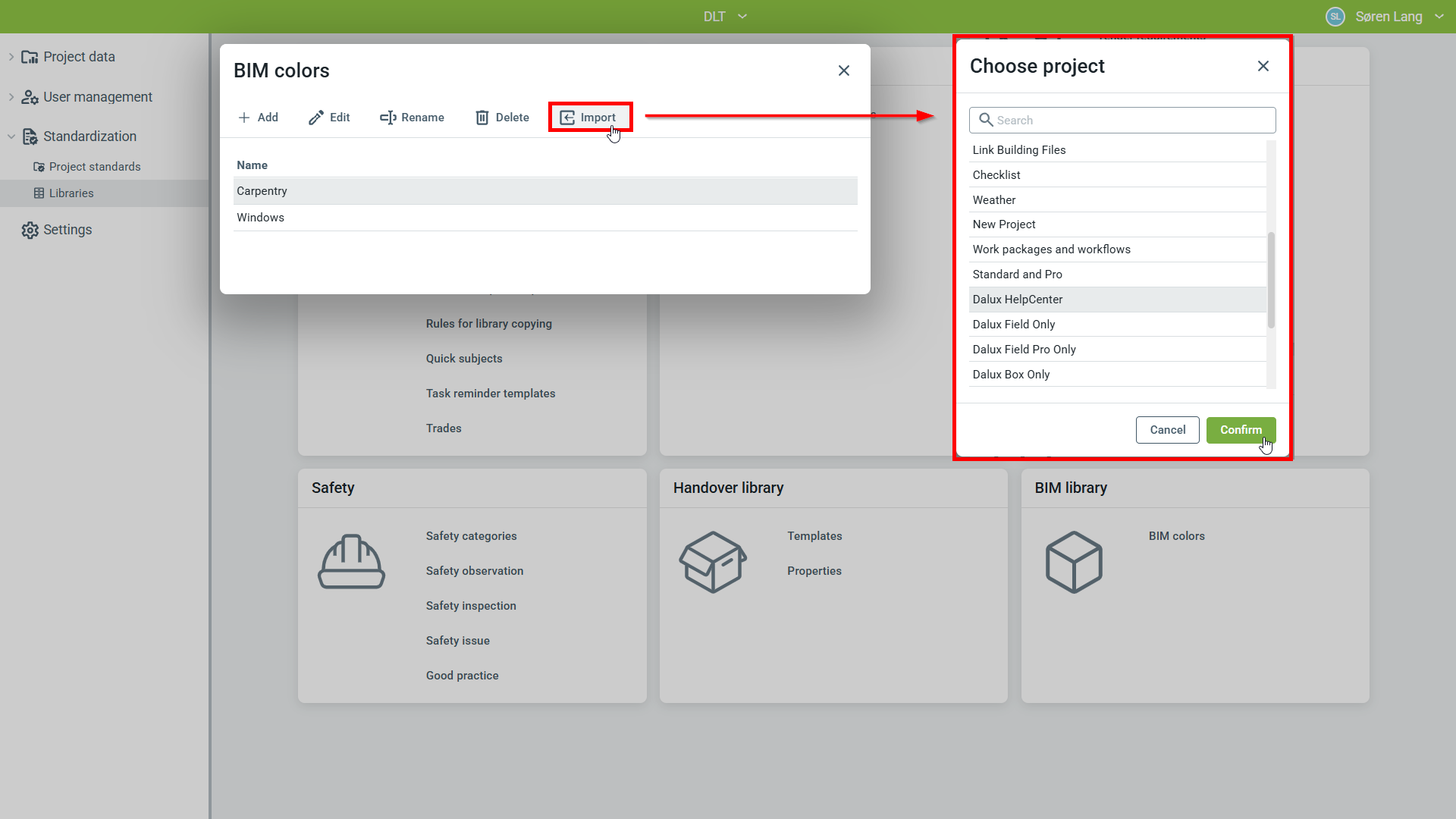Click the BIM library cube icon
Viewport: 1456px width, 819px height.
click(1074, 562)
